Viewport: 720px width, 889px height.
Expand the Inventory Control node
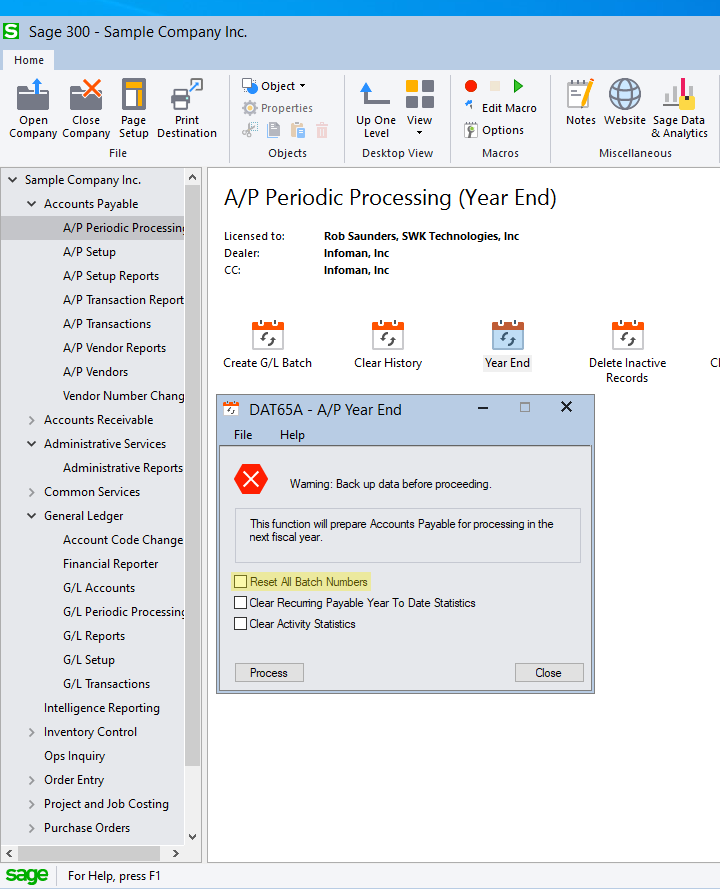pyautogui.click(x=32, y=733)
